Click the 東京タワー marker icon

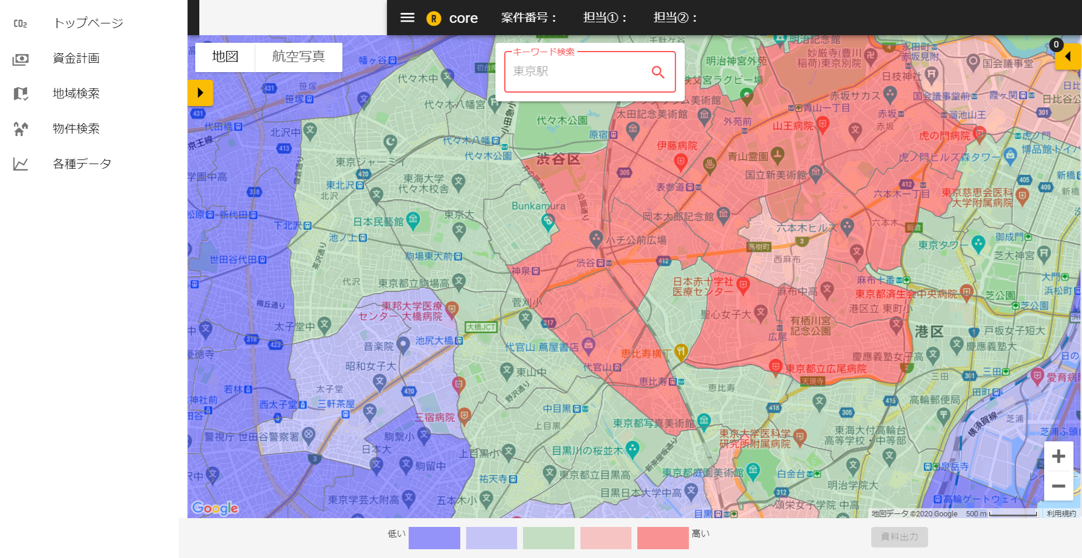point(977,243)
